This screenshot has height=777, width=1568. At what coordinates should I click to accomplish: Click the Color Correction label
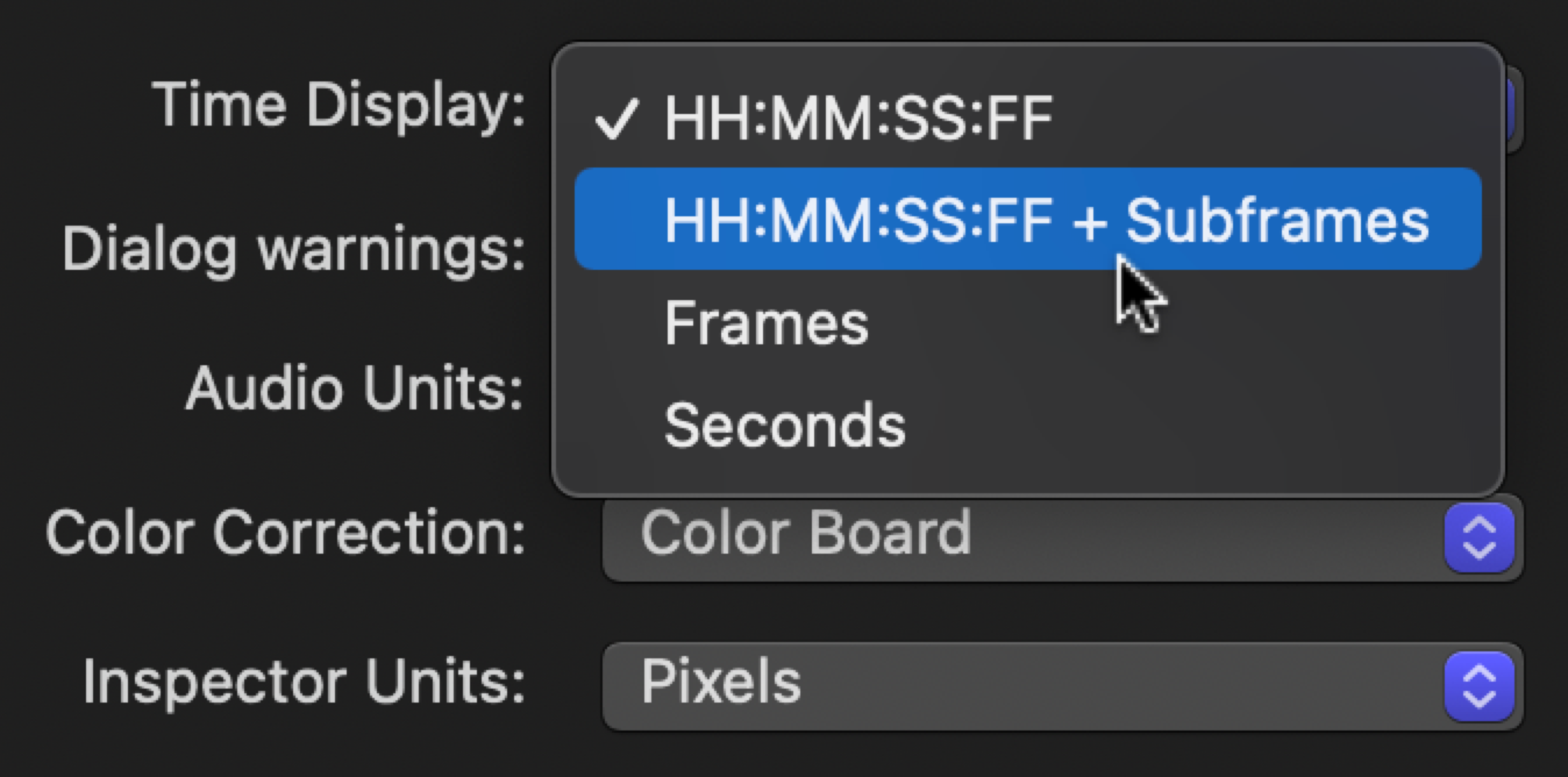[285, 533]
